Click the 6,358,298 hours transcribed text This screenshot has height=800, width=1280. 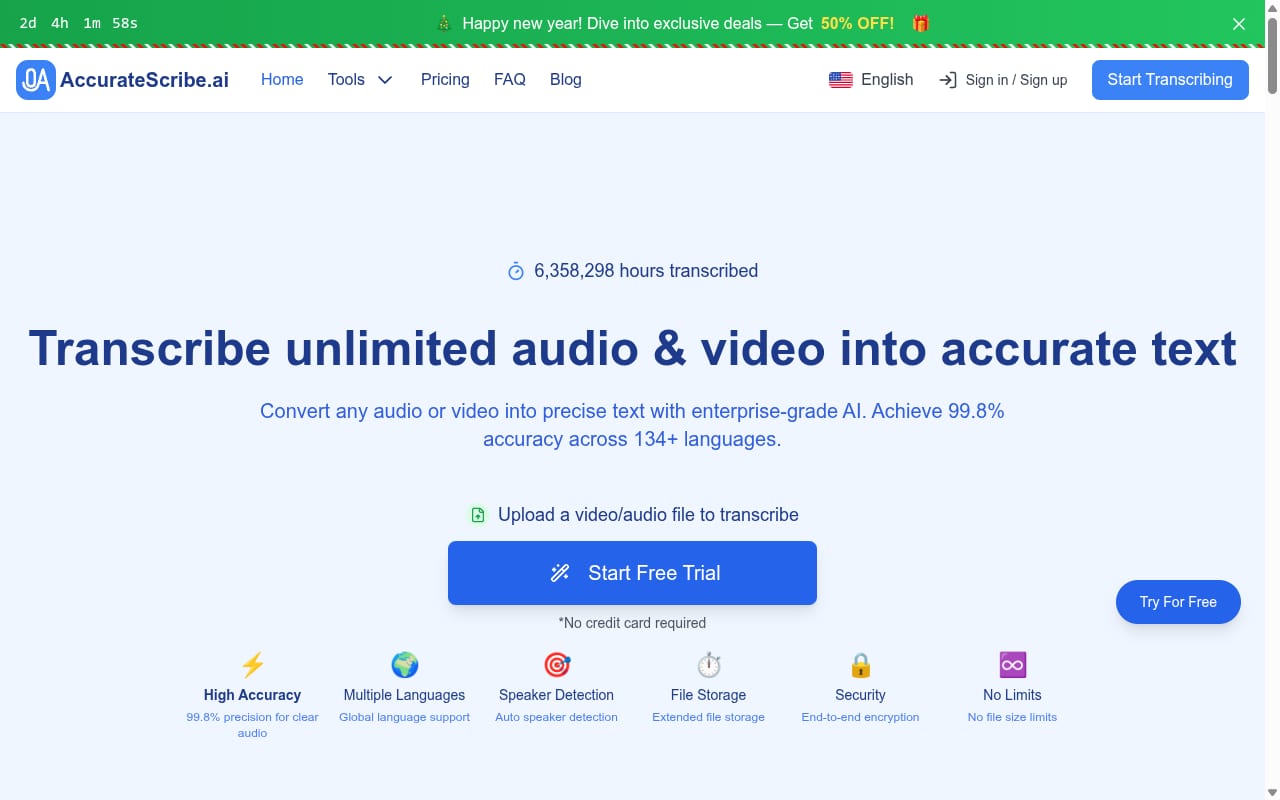click(646, 271)
